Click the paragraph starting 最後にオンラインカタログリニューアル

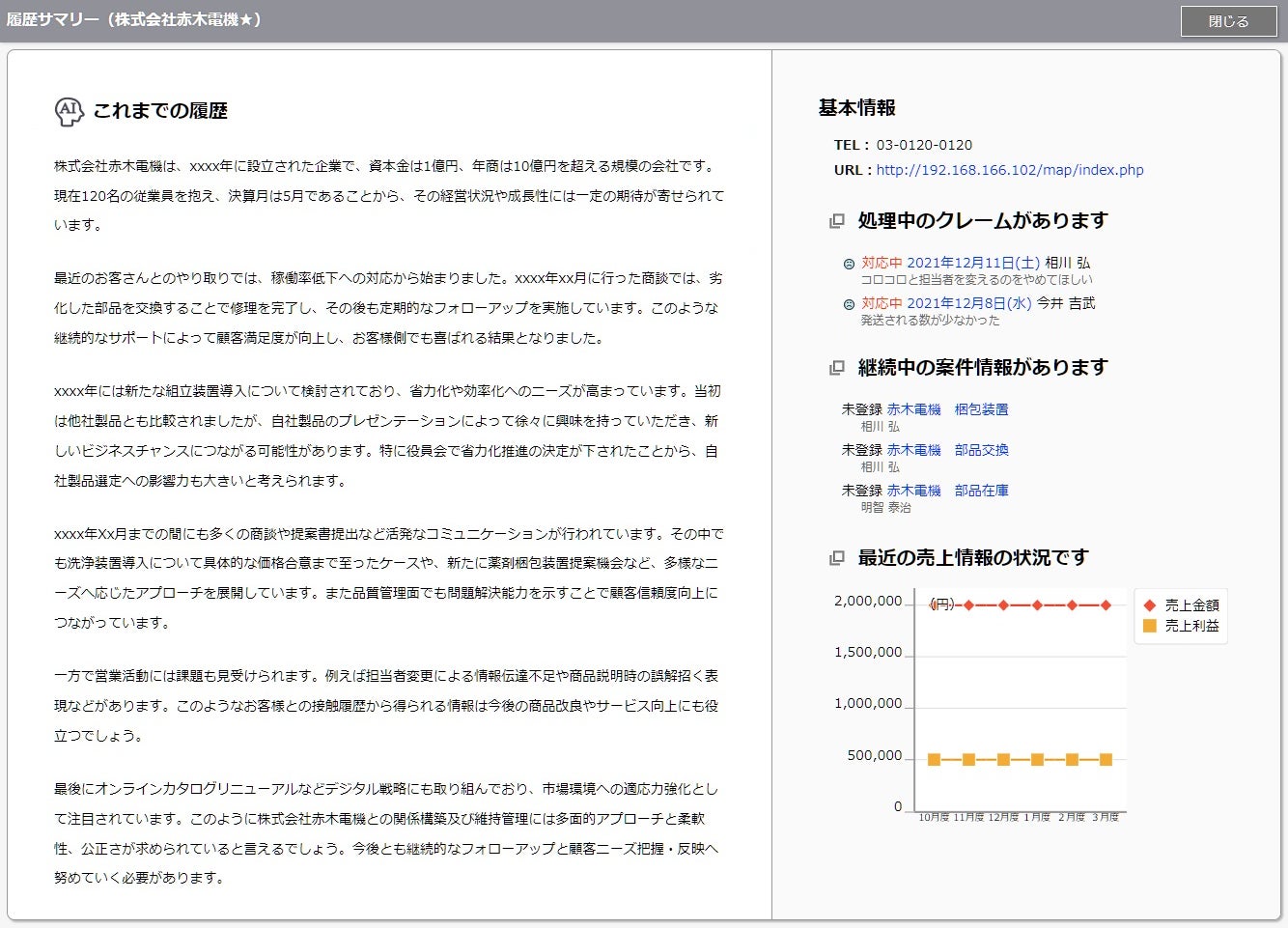point(386,833)
